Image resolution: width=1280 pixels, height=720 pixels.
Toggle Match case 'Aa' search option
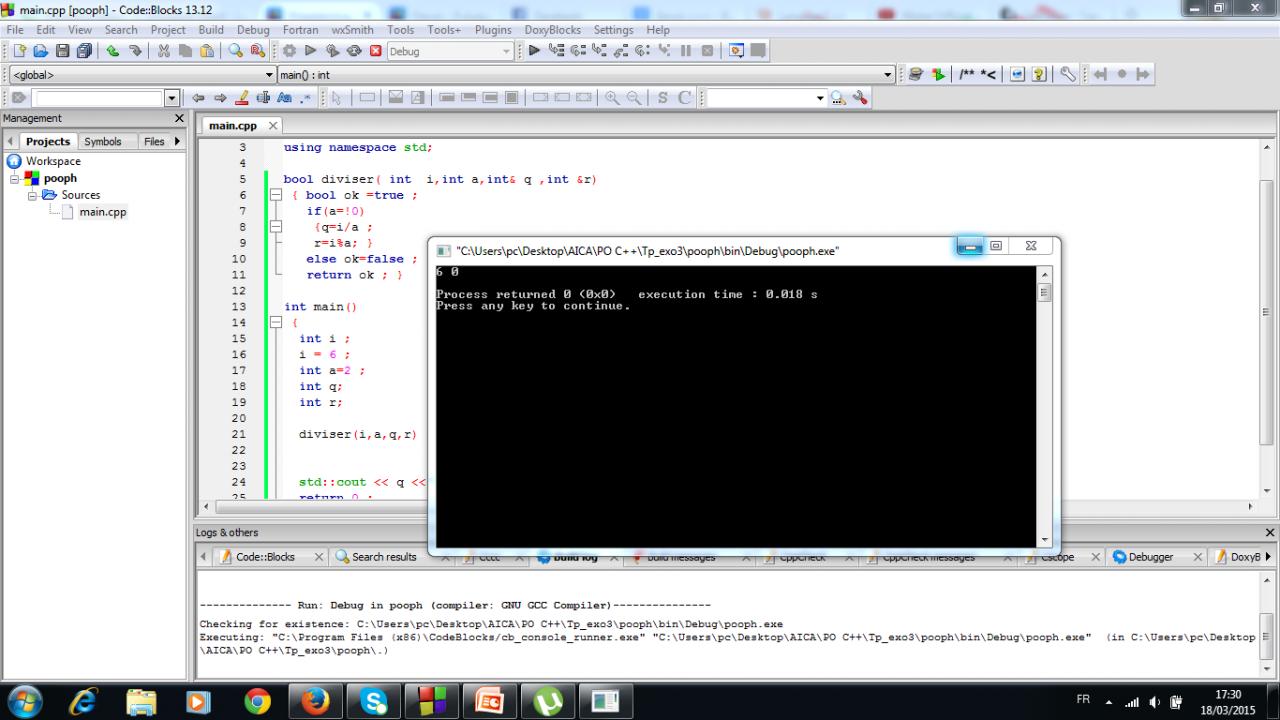(x=284, y=98)
